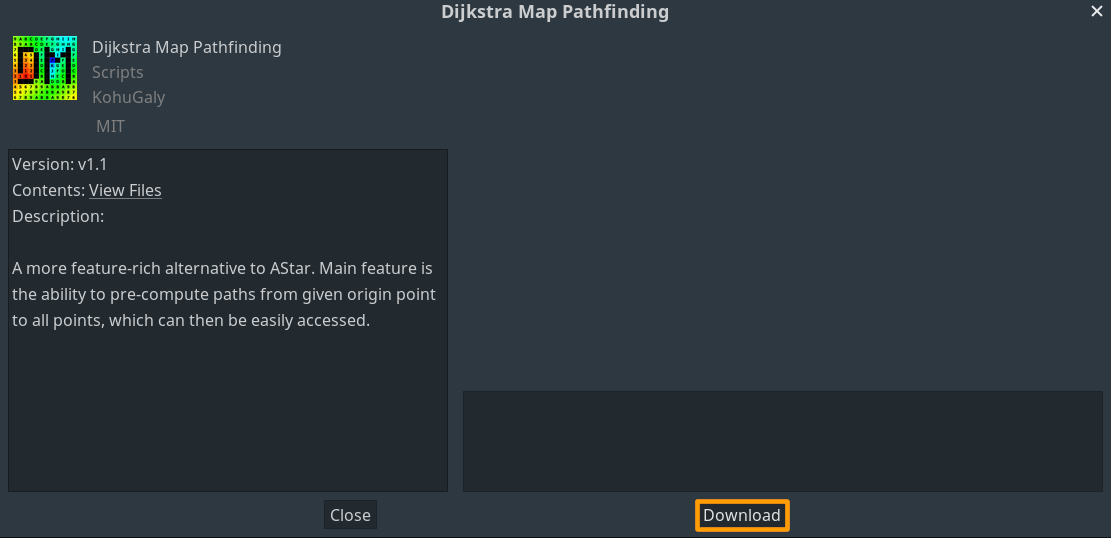Click the Dijkstra Map asset icon
The image size is (1111, 538).
point(45,68)
